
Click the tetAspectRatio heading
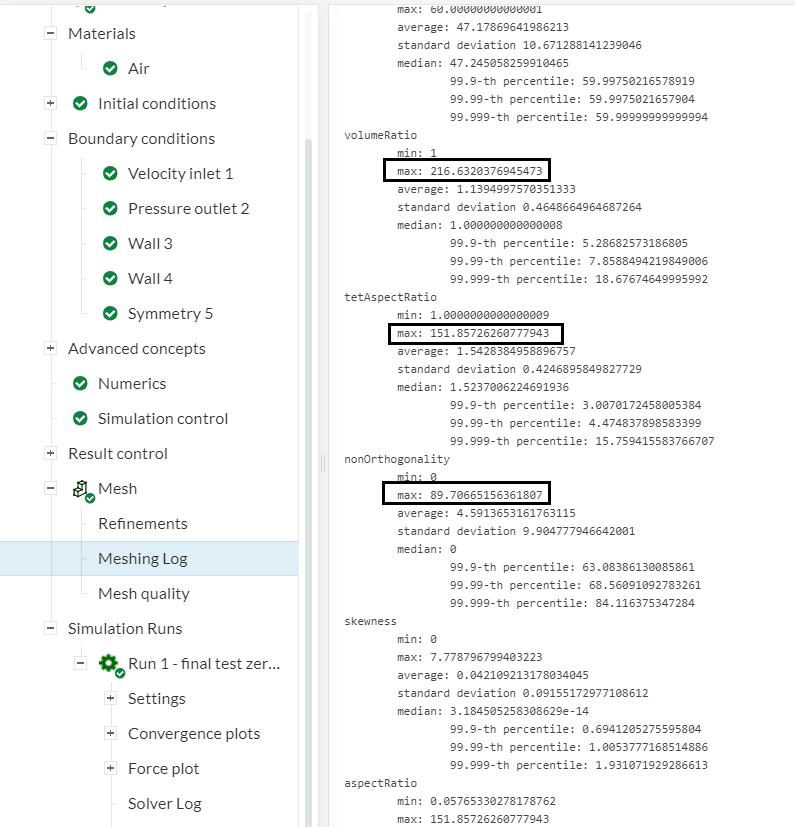coord(390,297)
